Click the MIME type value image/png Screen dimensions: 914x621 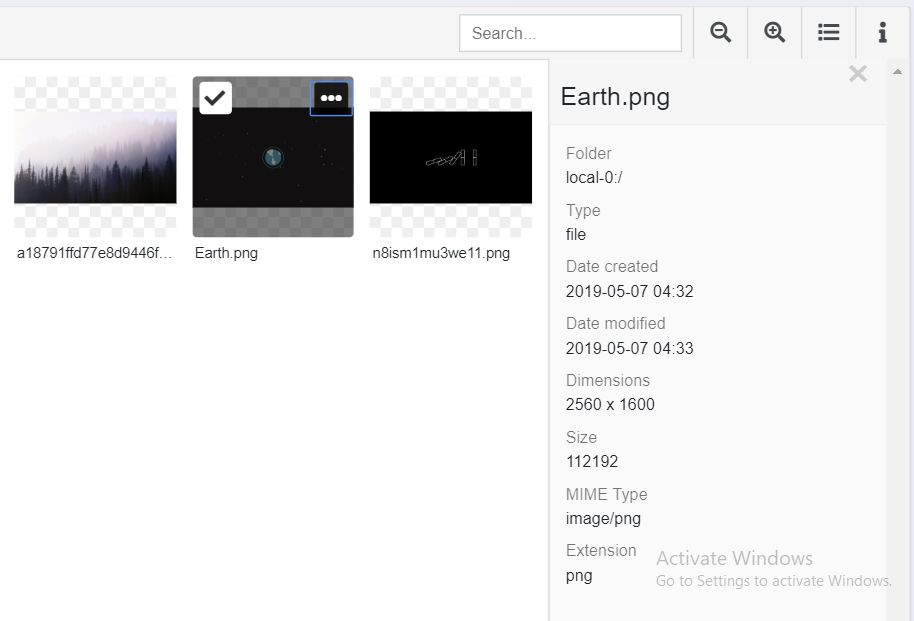(603, 518)
